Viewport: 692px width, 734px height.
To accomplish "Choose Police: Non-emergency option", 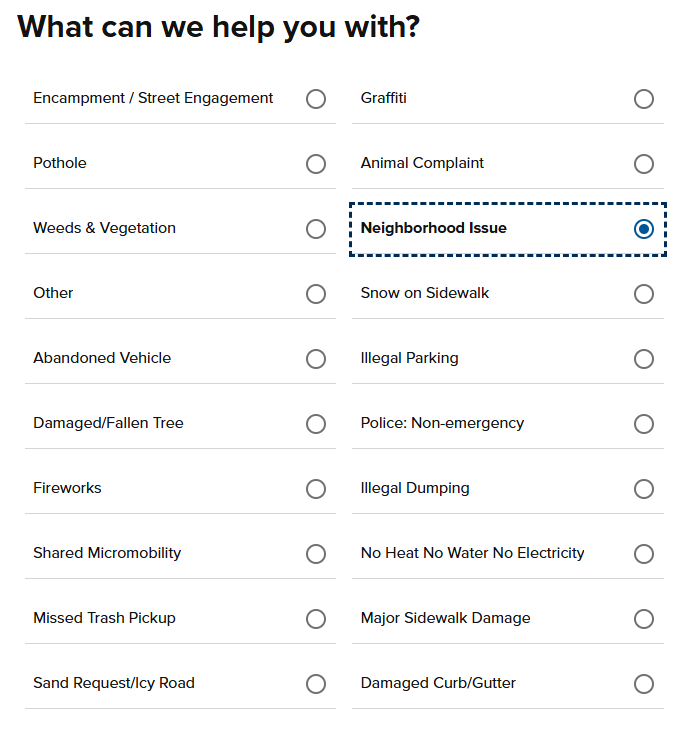I will tap(644, 424).
